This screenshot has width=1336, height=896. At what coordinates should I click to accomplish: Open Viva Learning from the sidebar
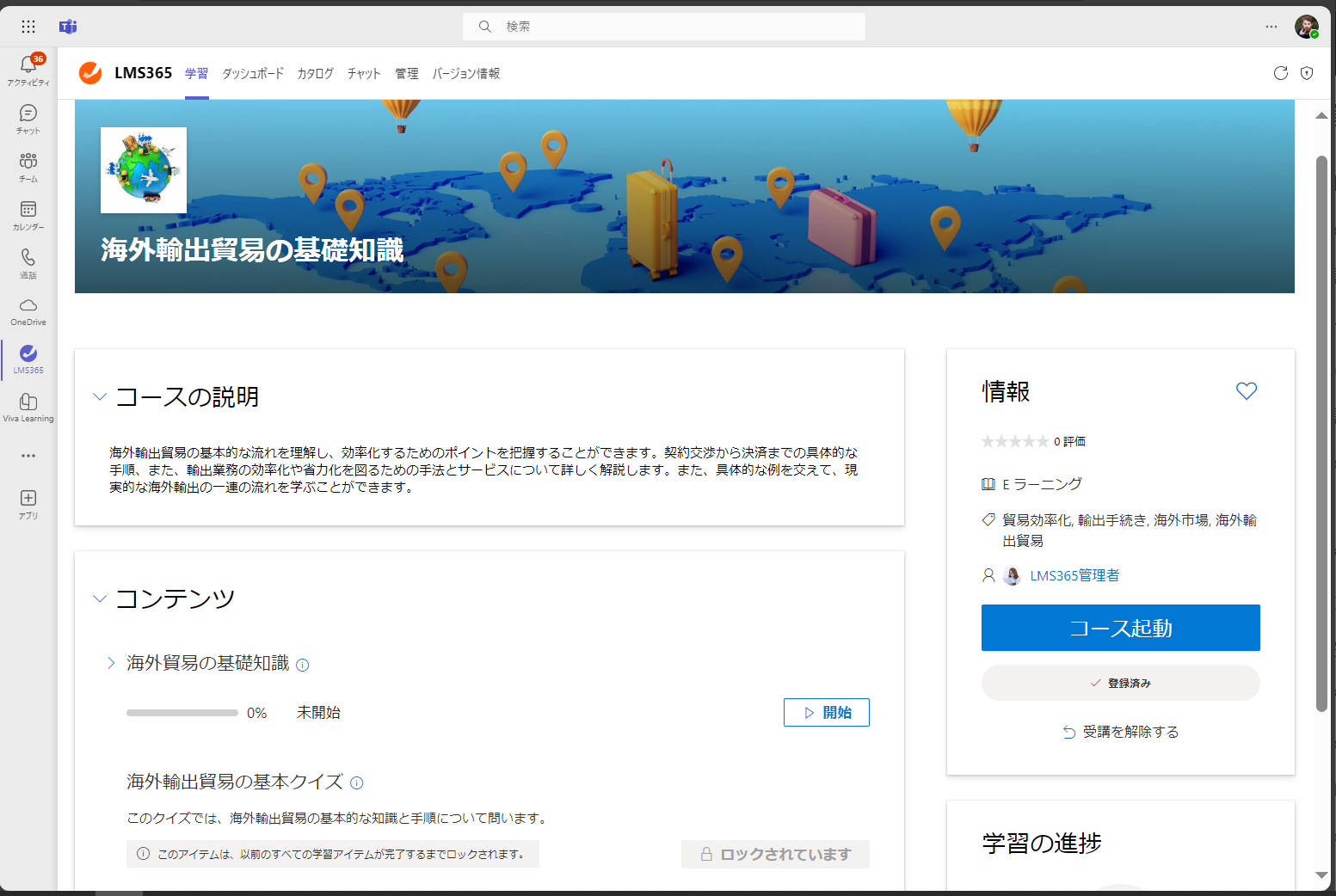(28, 408)
